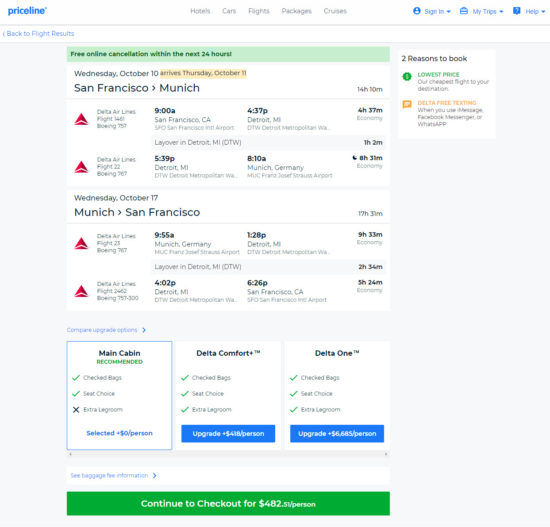
Task: Click the Delta Free Texting chat icon
Action: [407, 104]
